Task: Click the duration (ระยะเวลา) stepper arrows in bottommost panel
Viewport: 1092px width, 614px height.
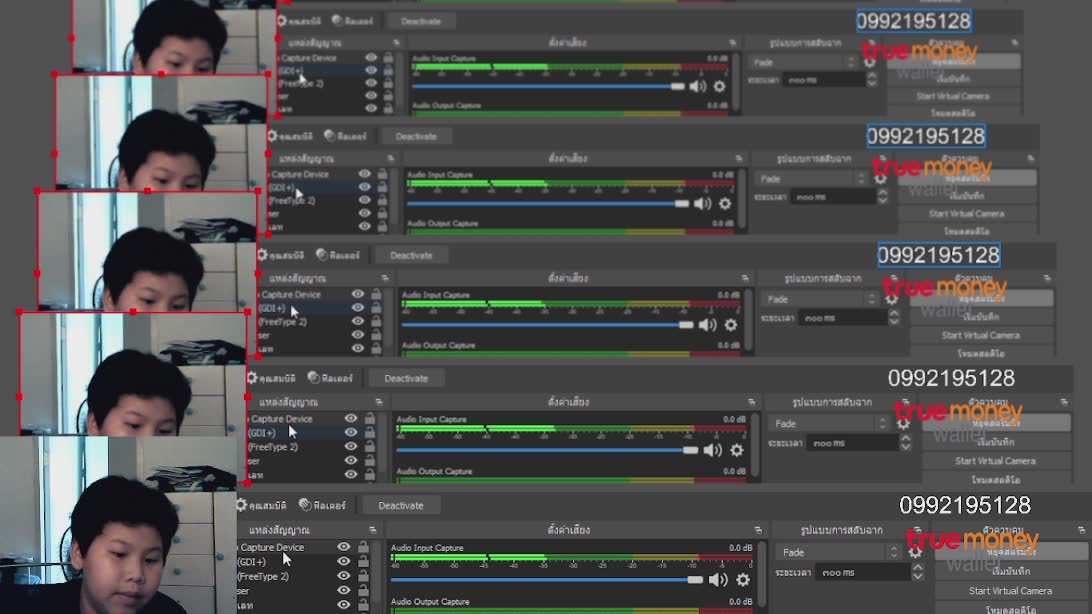Action: (x=918, y=573)
